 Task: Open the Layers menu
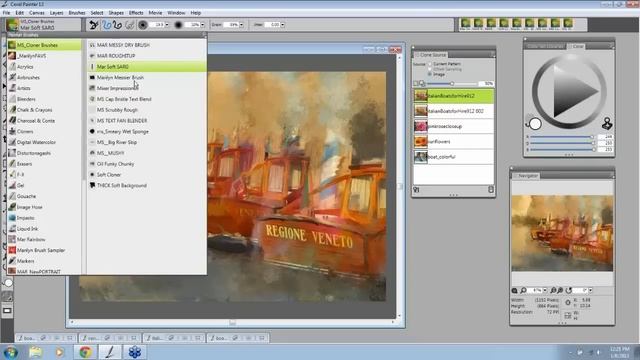(x=56, y=13)
